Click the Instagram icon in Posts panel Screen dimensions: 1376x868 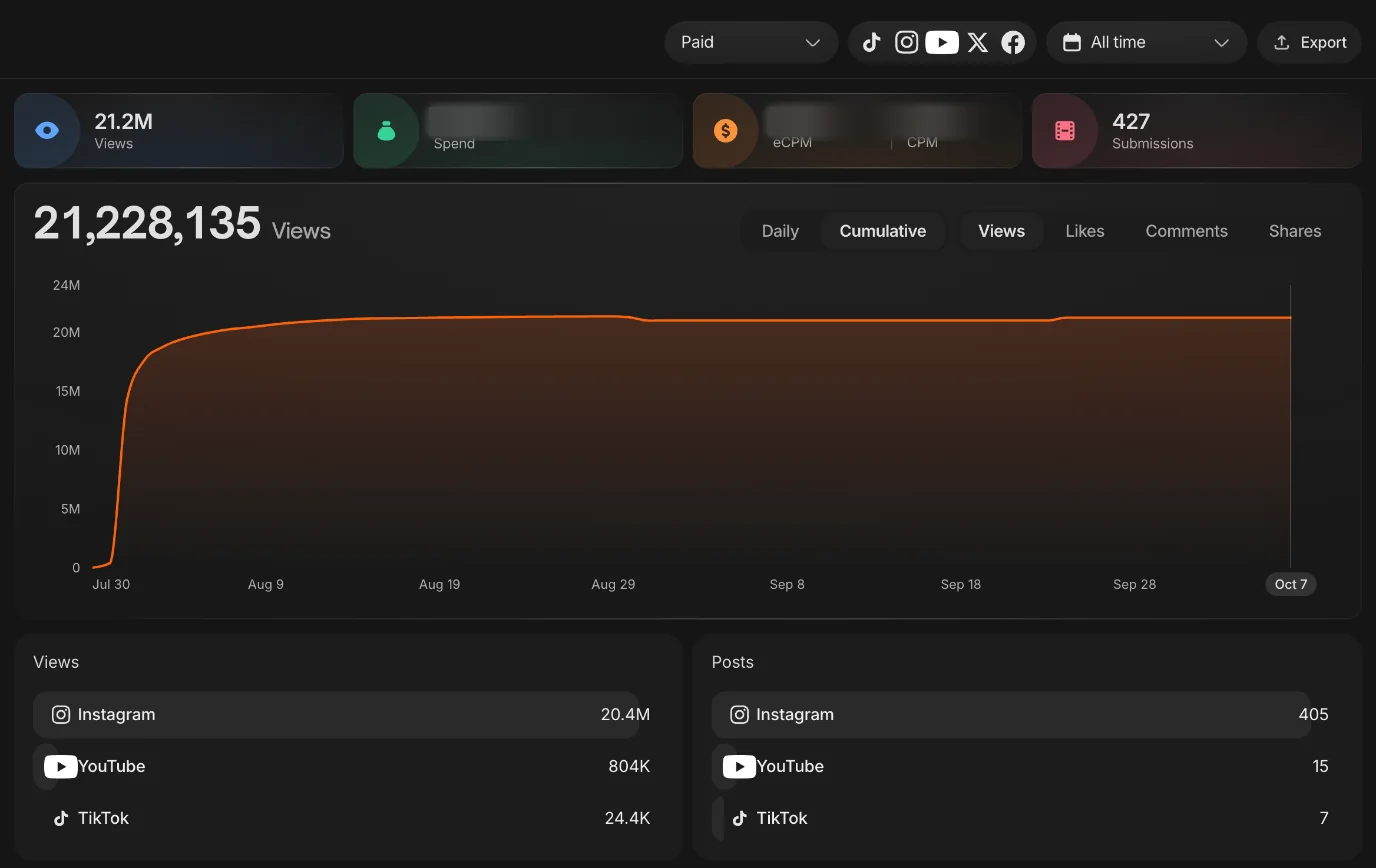tap(739, 714)
